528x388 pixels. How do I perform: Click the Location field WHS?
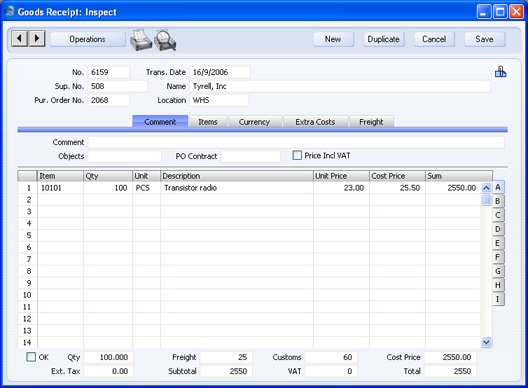tap(219, 100)
